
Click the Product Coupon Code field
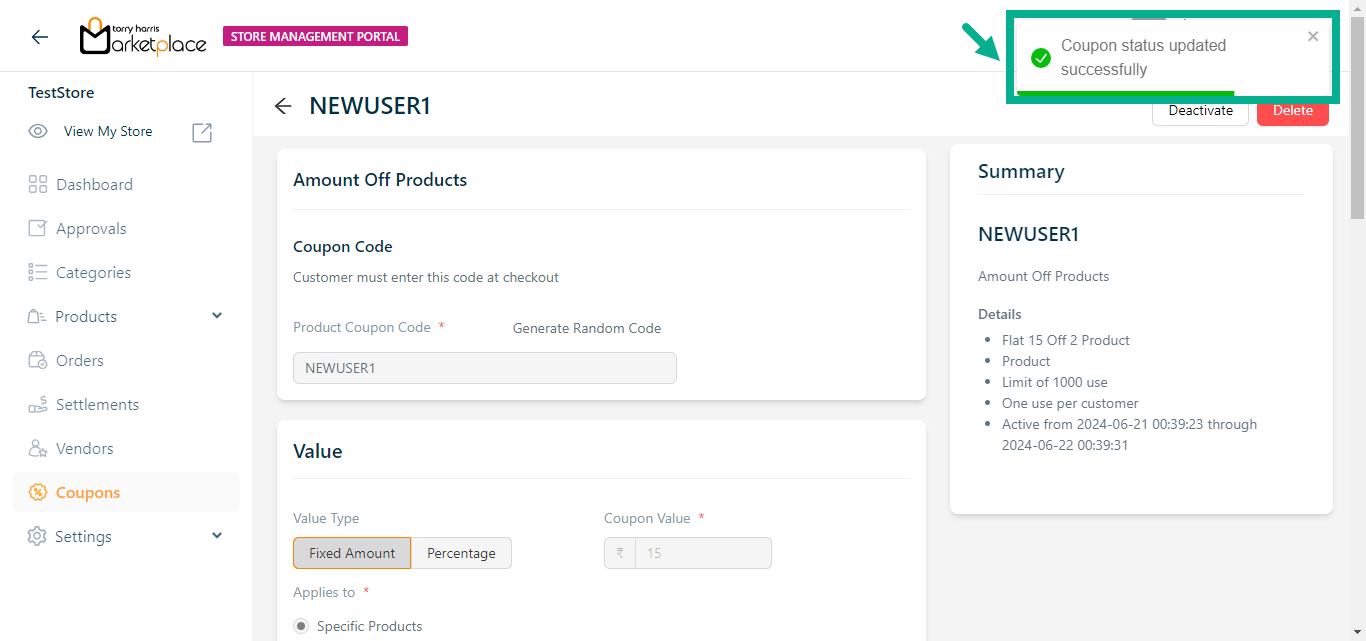click(x=484, y=368)
